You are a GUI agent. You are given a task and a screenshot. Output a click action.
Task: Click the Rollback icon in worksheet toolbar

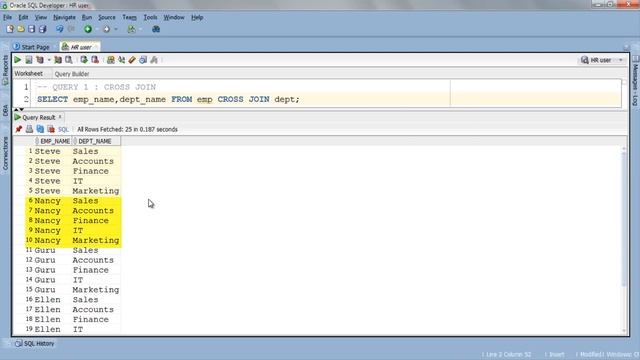95,60
